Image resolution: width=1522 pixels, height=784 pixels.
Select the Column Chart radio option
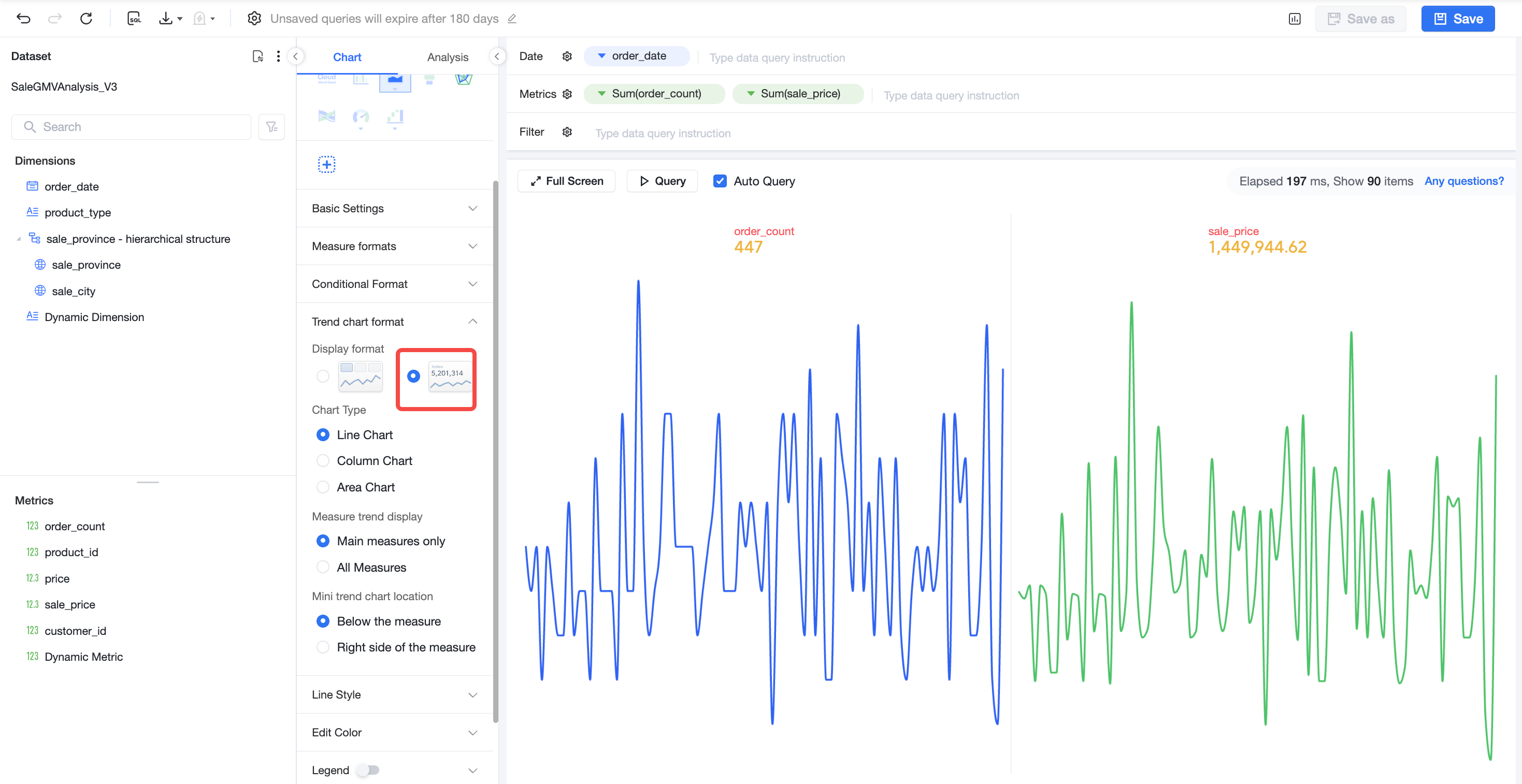[x=323, y=461]
